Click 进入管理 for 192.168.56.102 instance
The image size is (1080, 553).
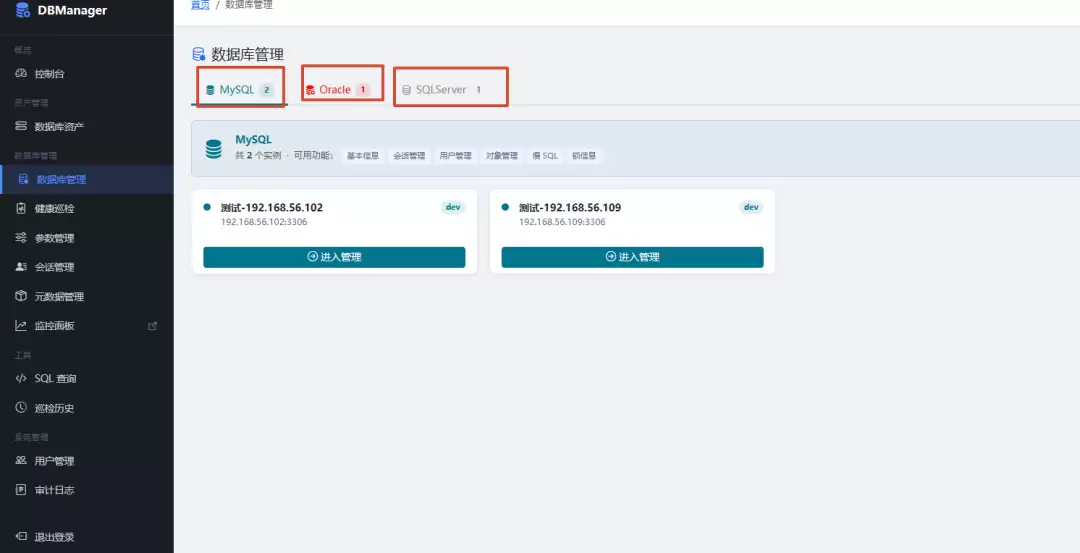334,257
